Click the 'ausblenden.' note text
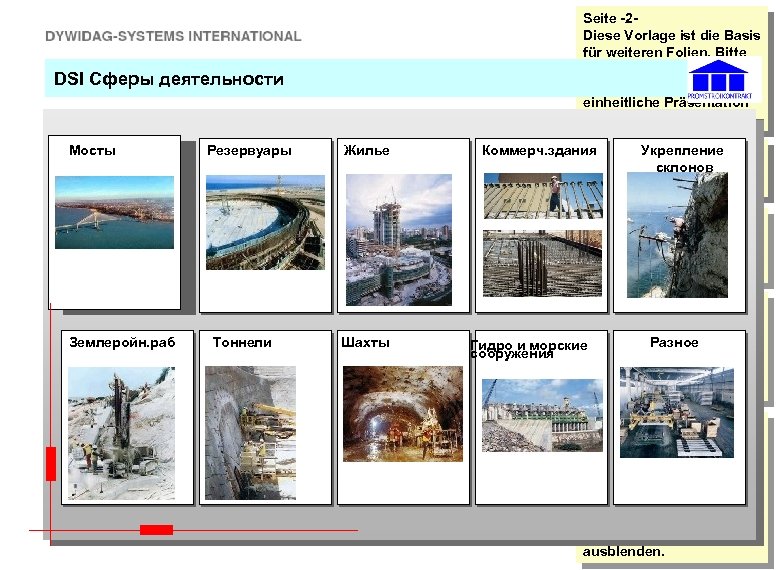The height and width of the screenshot is (570, 780). click(623, 552)
